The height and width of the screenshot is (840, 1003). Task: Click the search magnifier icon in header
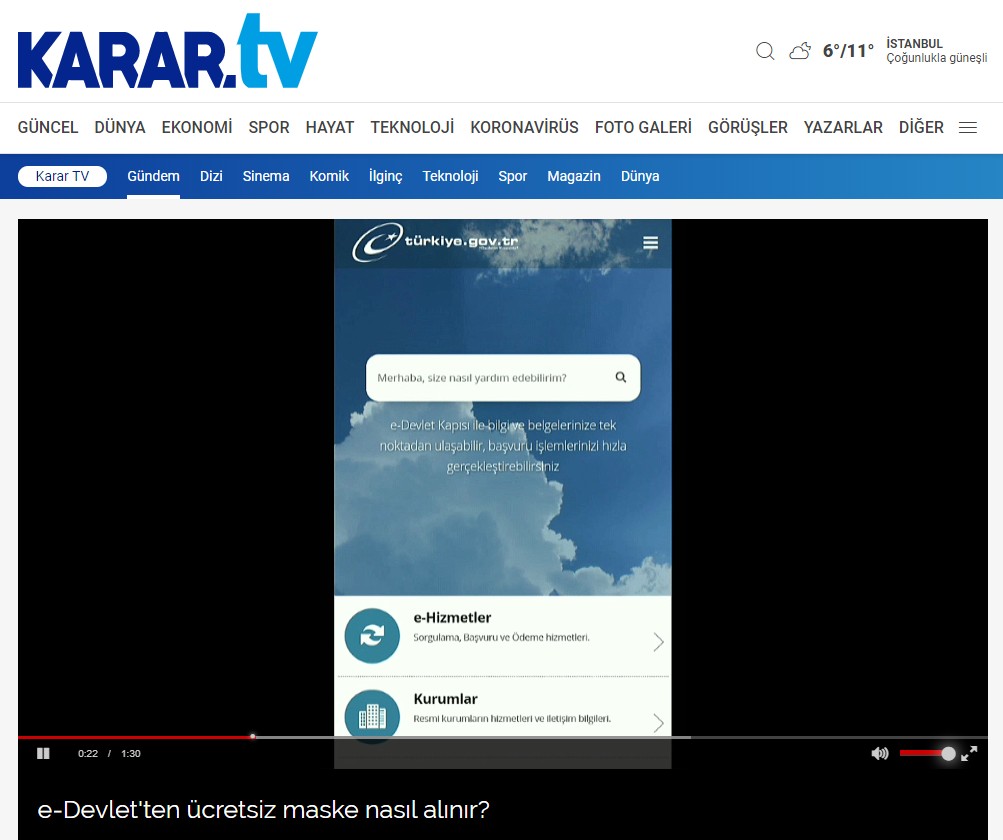[x=765, y=51]
